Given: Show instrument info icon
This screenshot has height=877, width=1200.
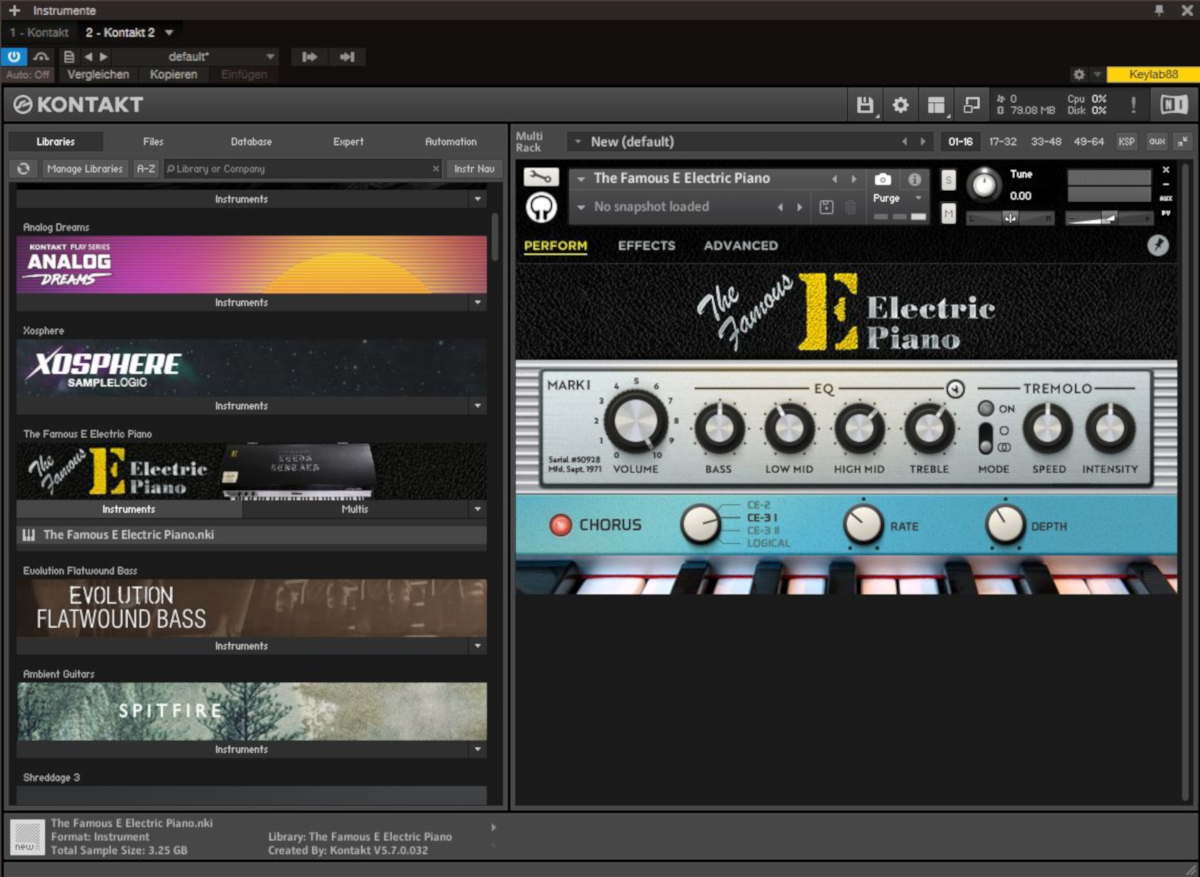Looking at the screenshot, I should click(x=914, y=179).
